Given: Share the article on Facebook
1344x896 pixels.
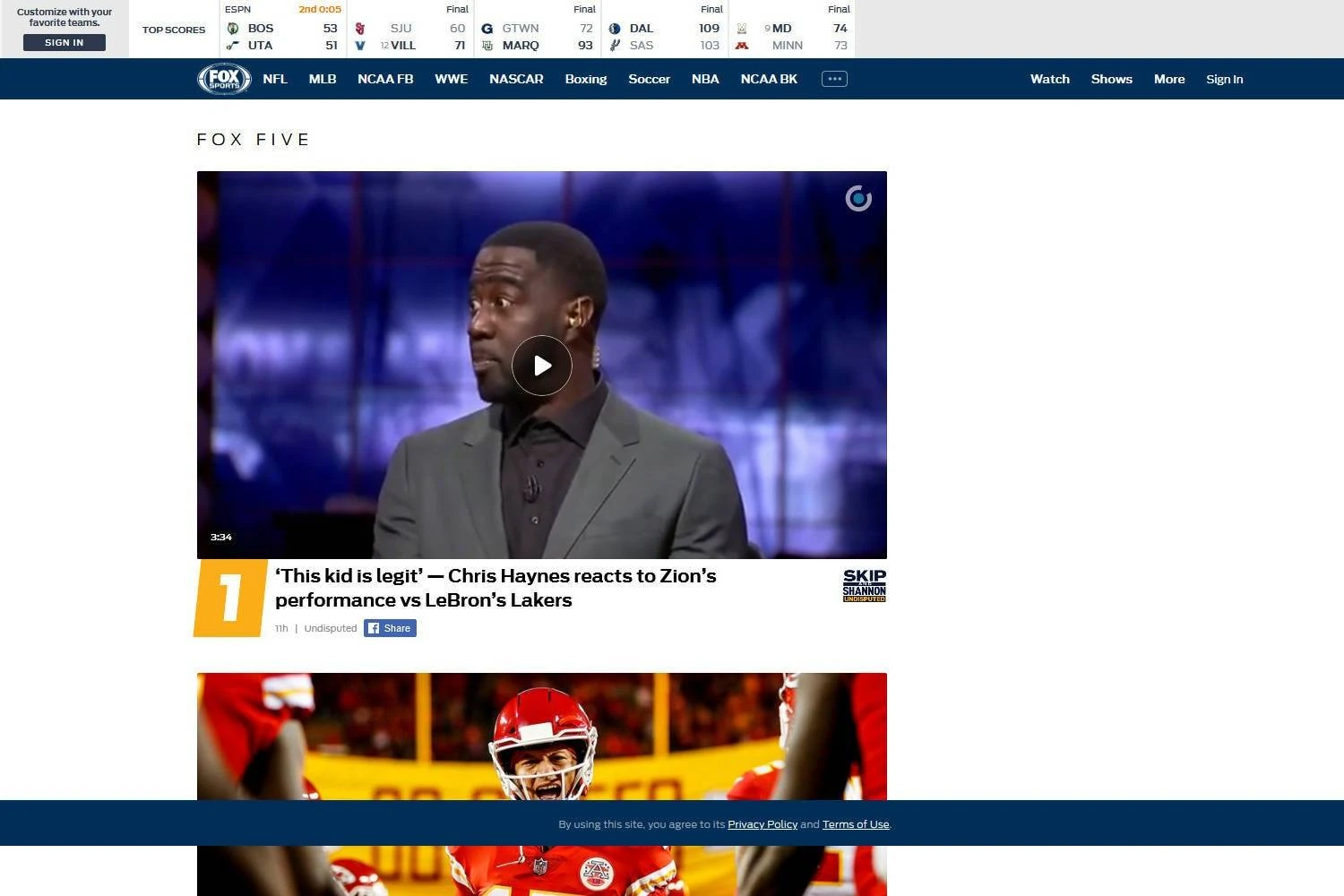Looking at the screenshot, I should pyautogui.click(x=390, y=628).
